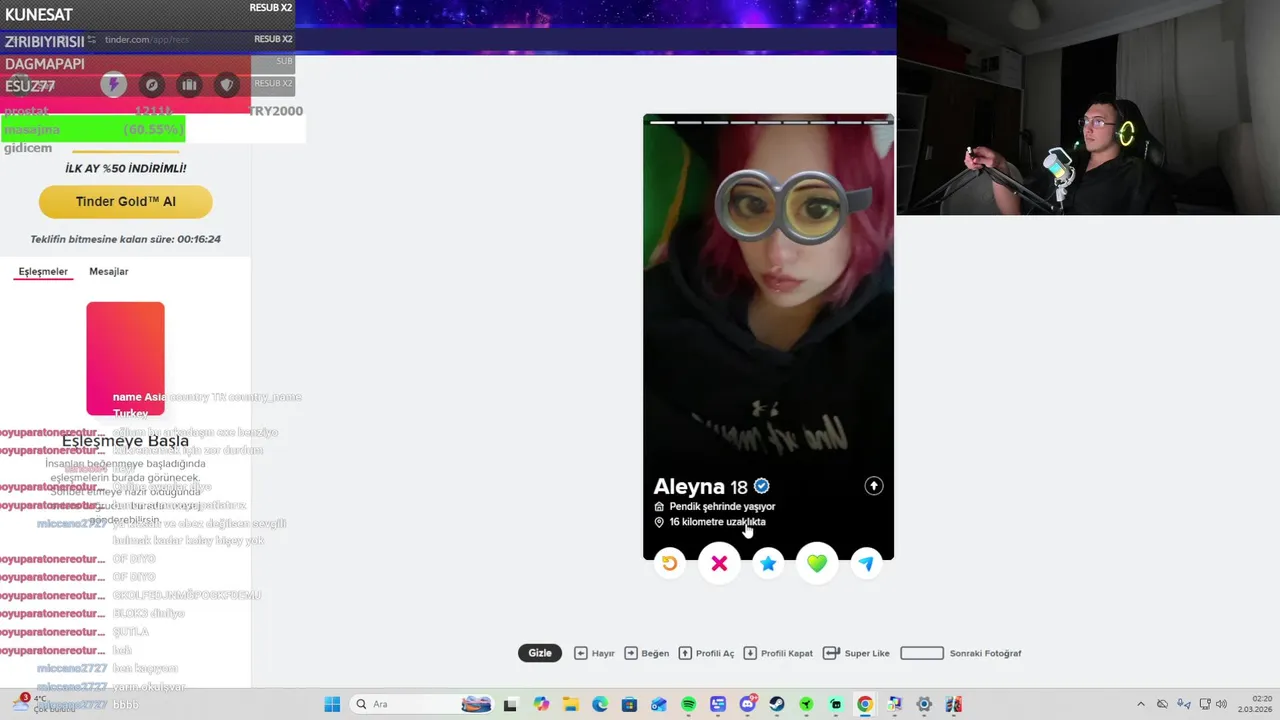Click the network status tray icon
This screenshot has height=720, width=1280.
[1204, 704]
